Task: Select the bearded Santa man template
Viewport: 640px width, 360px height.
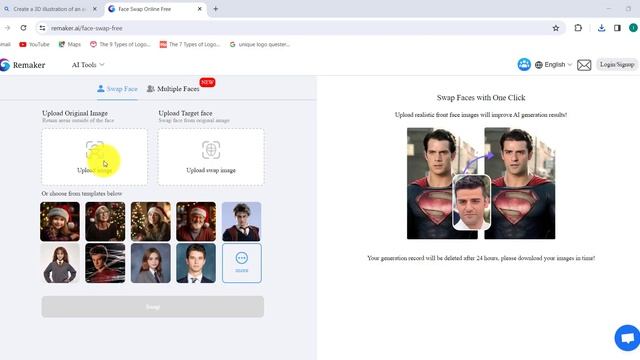Action: 196,222
